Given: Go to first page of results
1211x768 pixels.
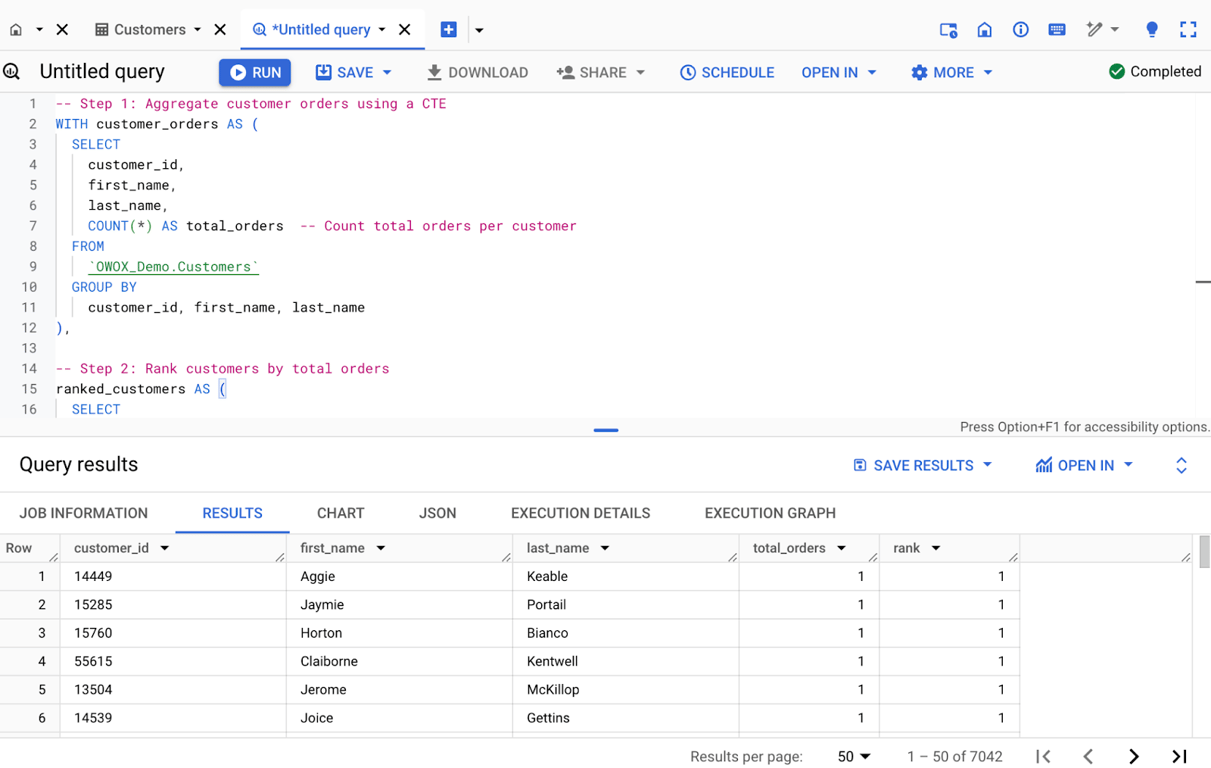Looking at the screenshot, I should click(x=1043, y=756).
